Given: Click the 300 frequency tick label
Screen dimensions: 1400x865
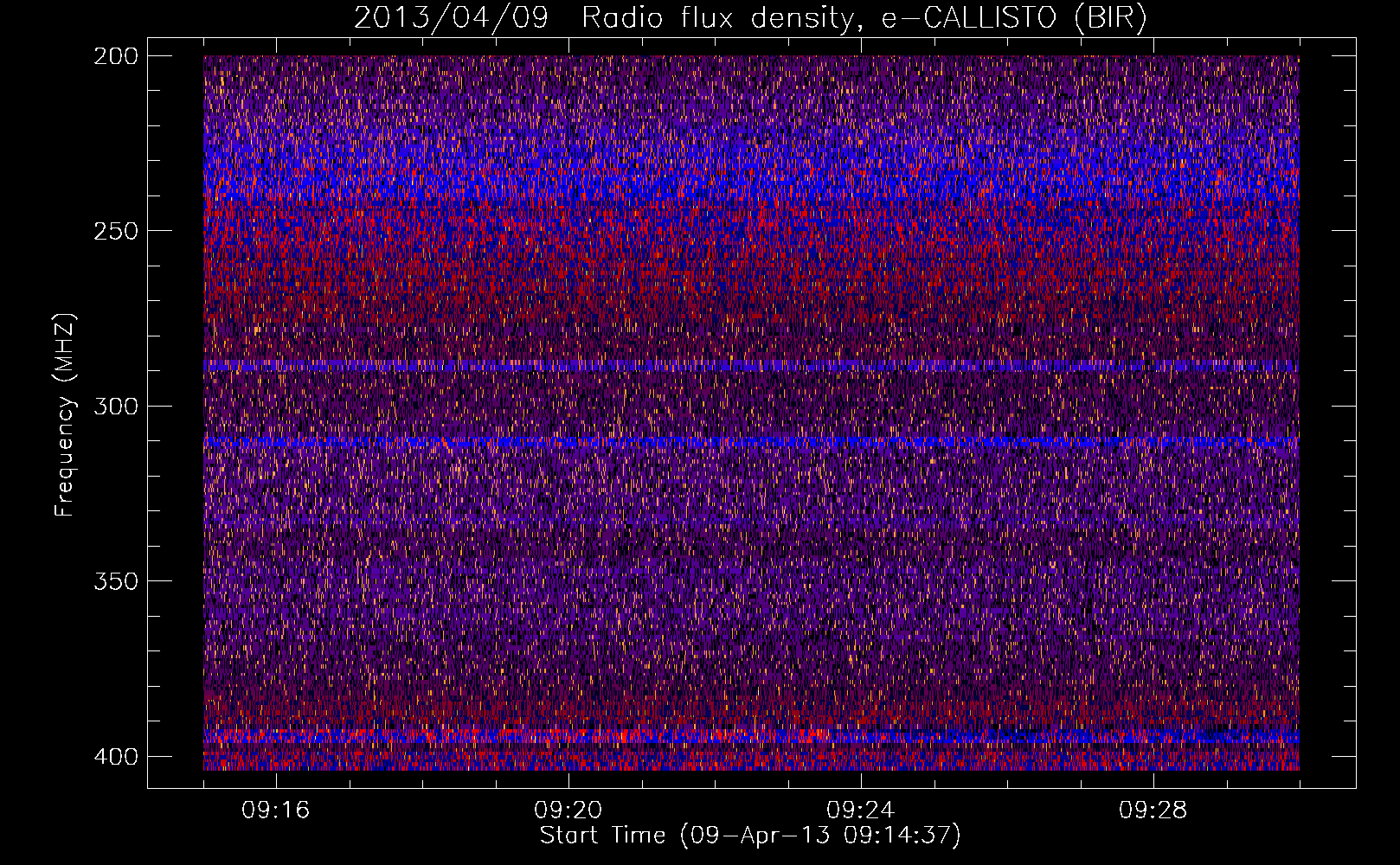Looking at the screenshot, I should [x=115, y=407].
